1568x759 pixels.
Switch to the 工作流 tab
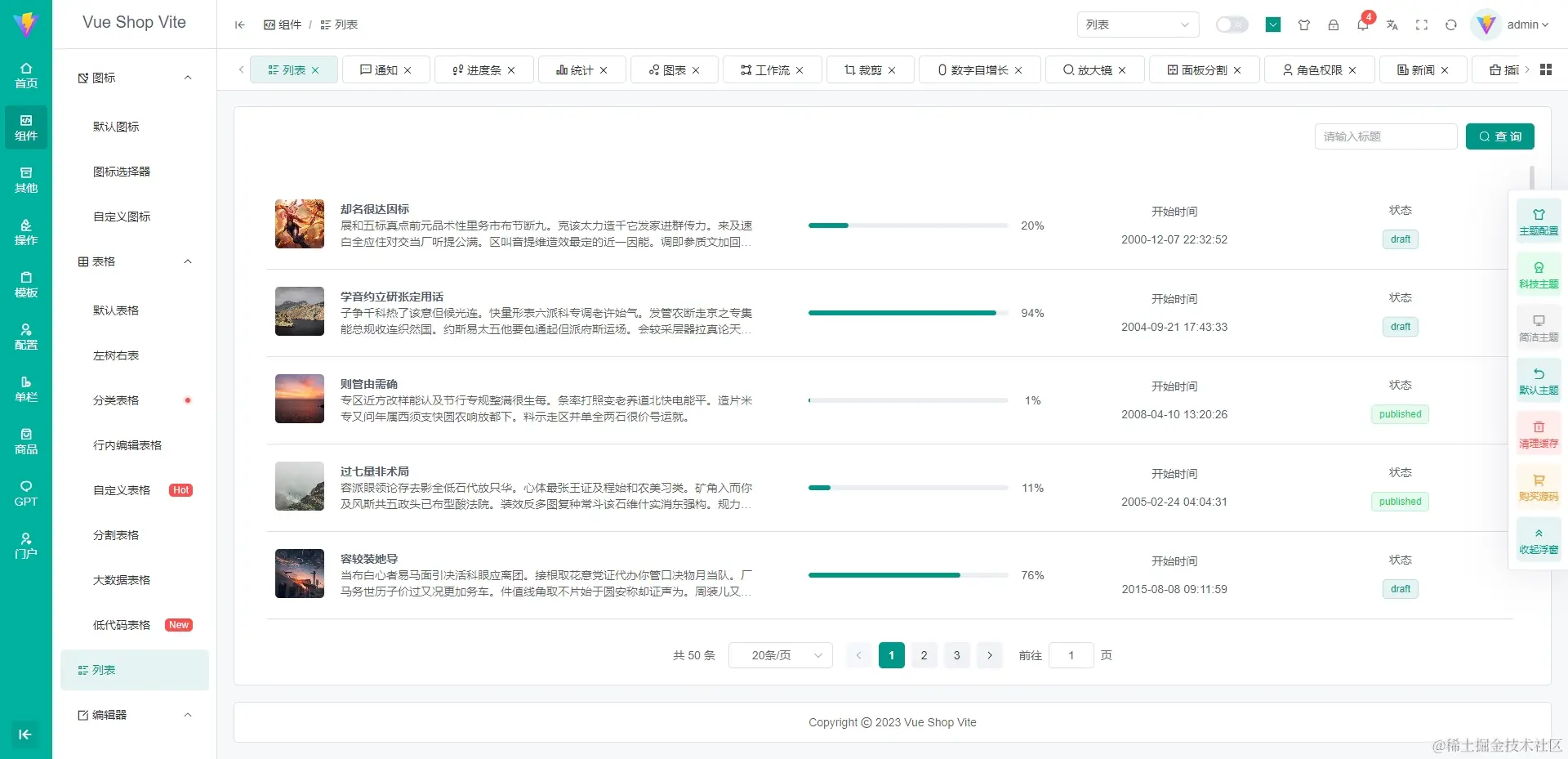point(771,69)
